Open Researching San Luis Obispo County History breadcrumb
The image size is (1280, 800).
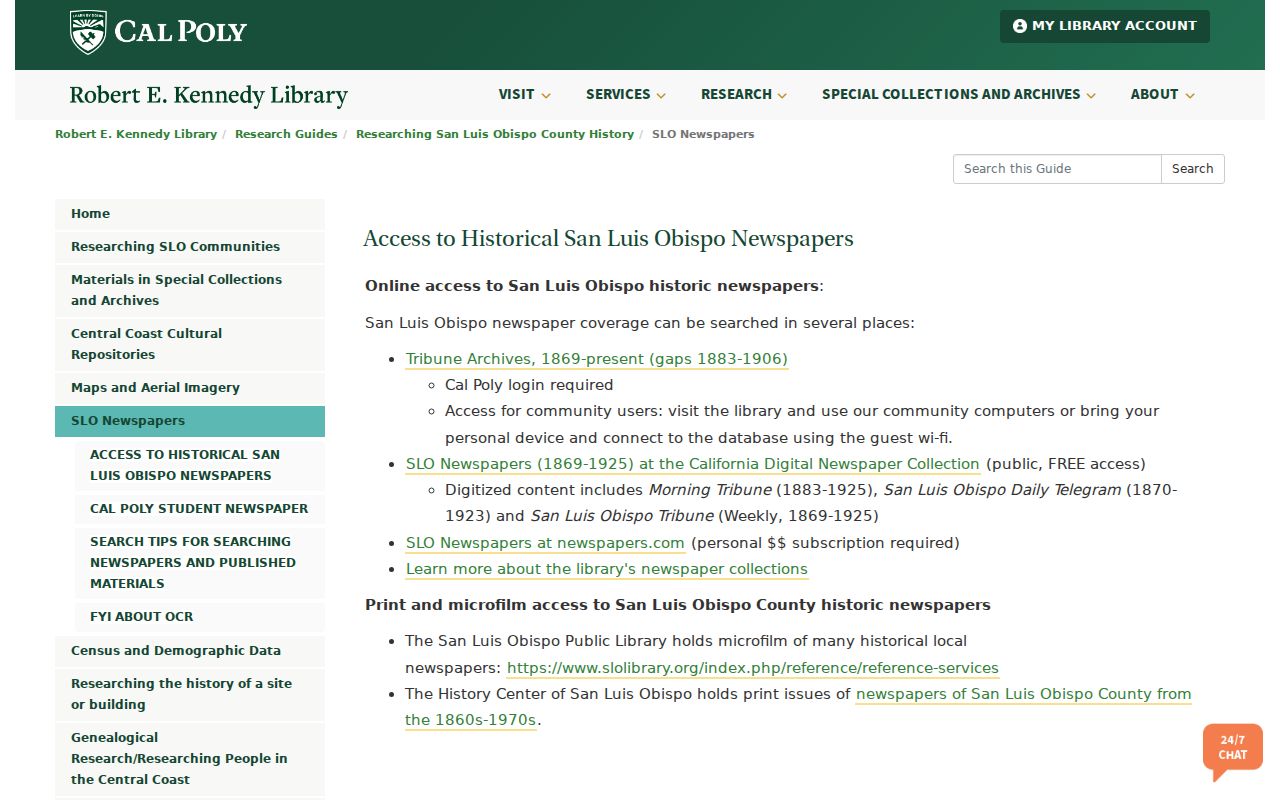(x=495, y=134)
